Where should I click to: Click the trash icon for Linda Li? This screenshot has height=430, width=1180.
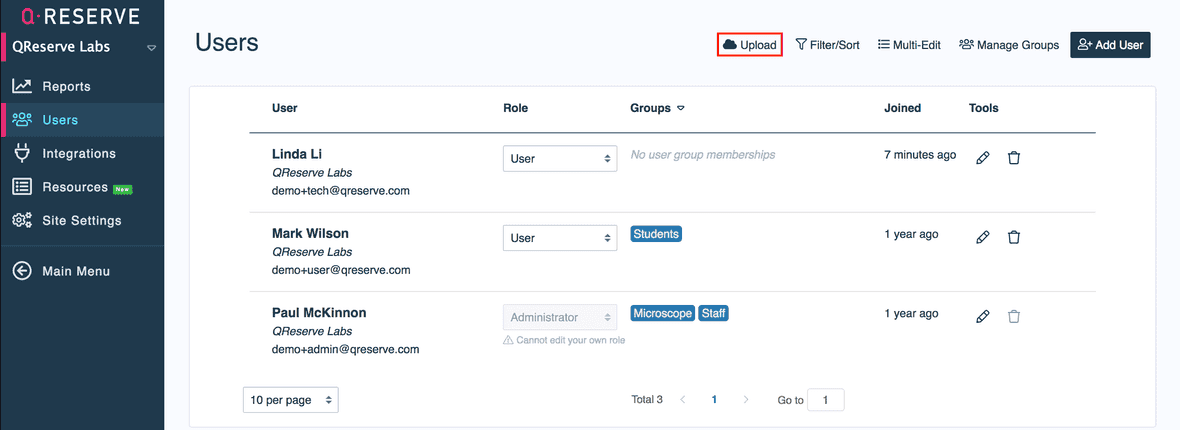point(1013,158)
